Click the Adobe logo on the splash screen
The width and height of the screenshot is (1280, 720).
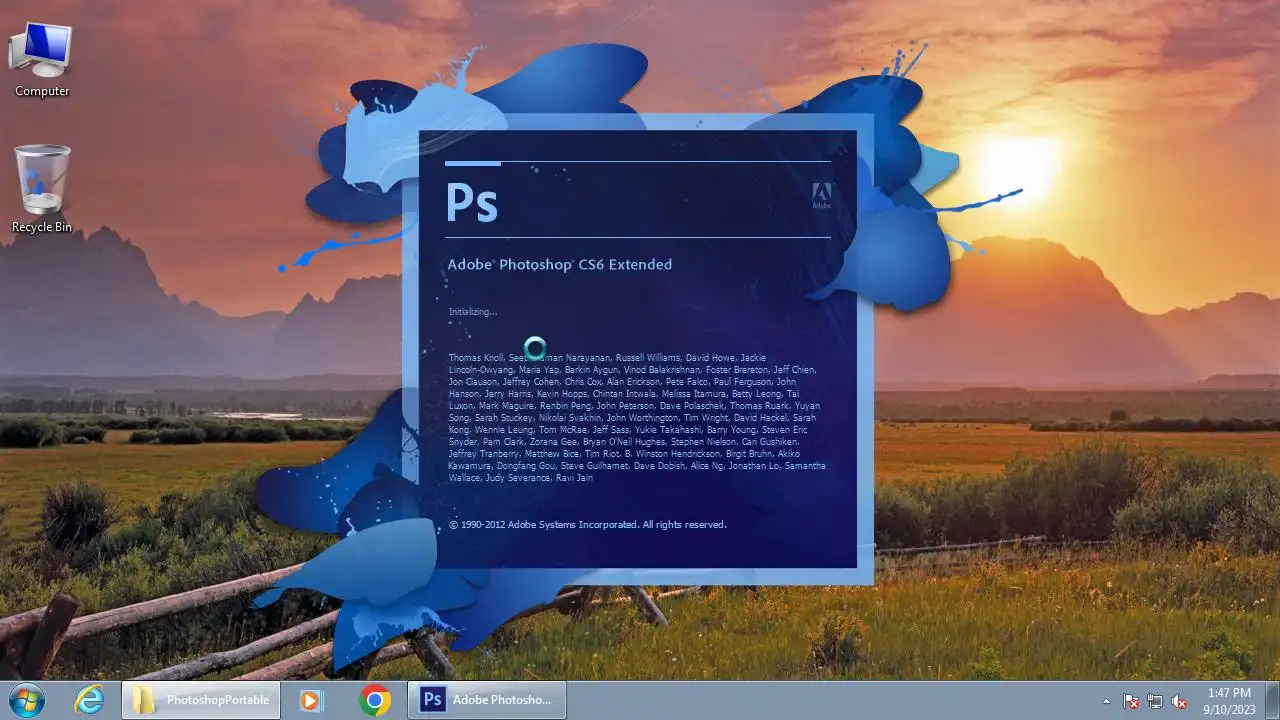click(x=821, y=196)
